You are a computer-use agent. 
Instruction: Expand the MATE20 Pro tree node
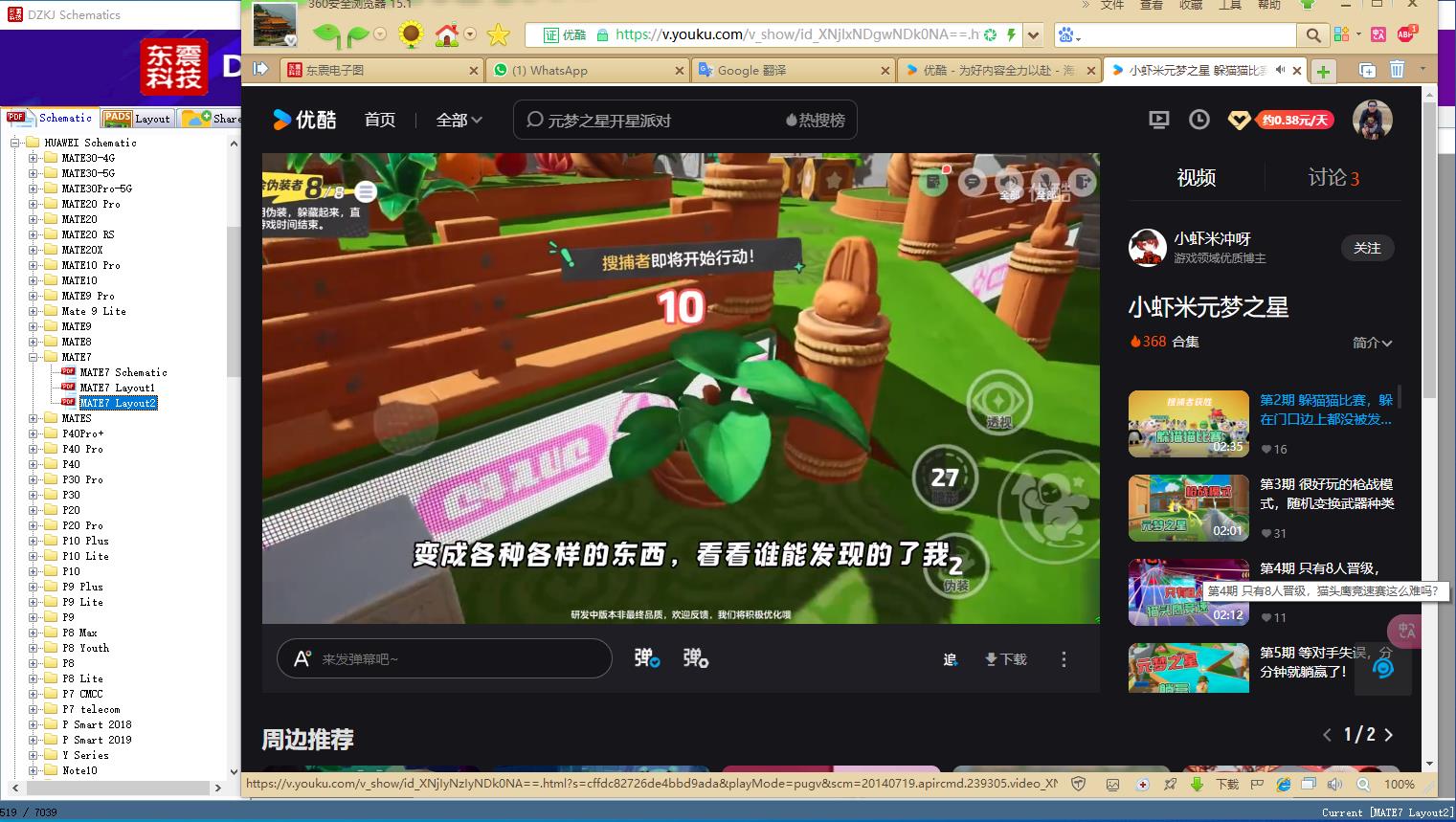tap(33, 204)
